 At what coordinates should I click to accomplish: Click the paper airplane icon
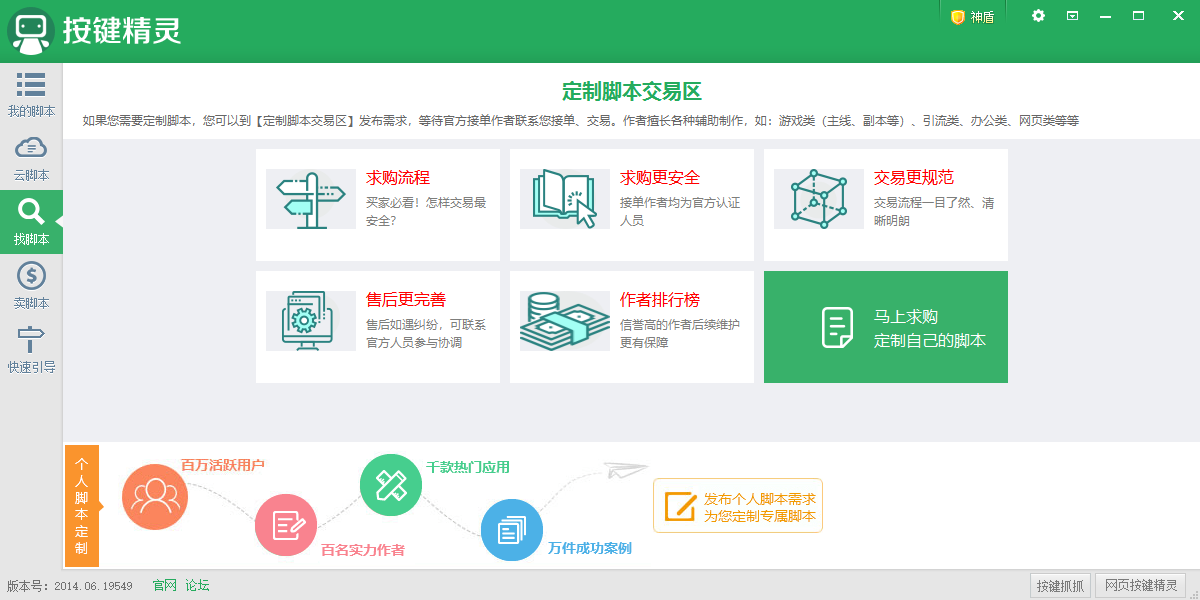coord(626,469)
